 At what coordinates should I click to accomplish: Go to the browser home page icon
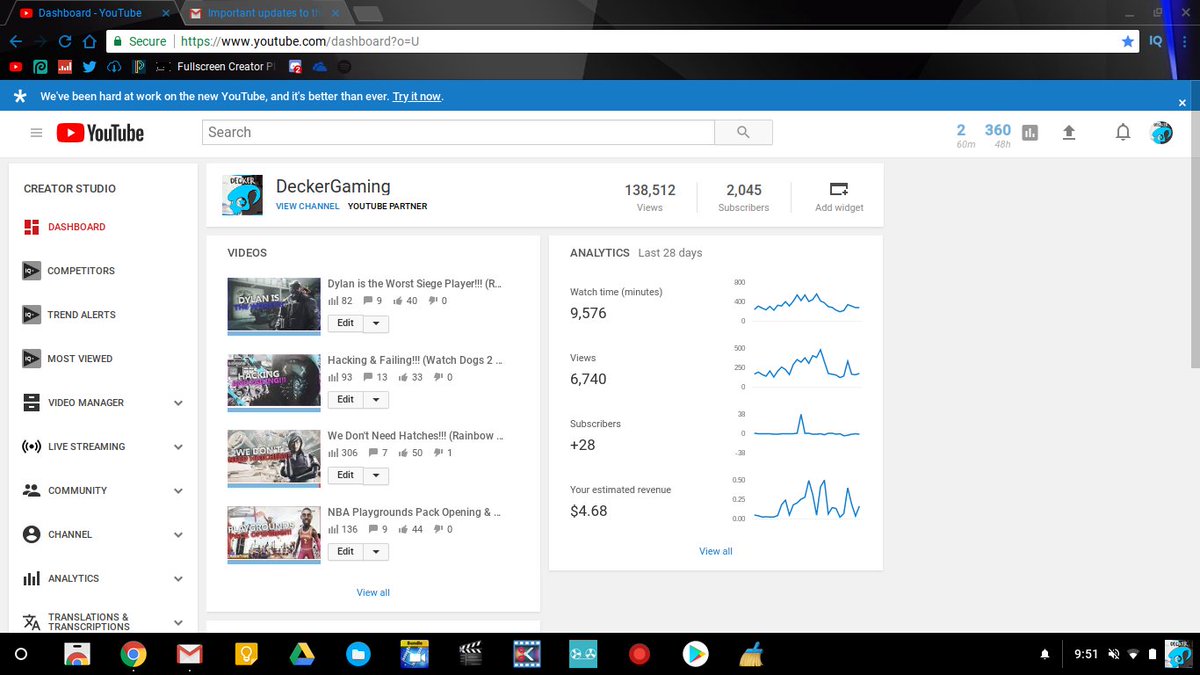click(90, 42)
